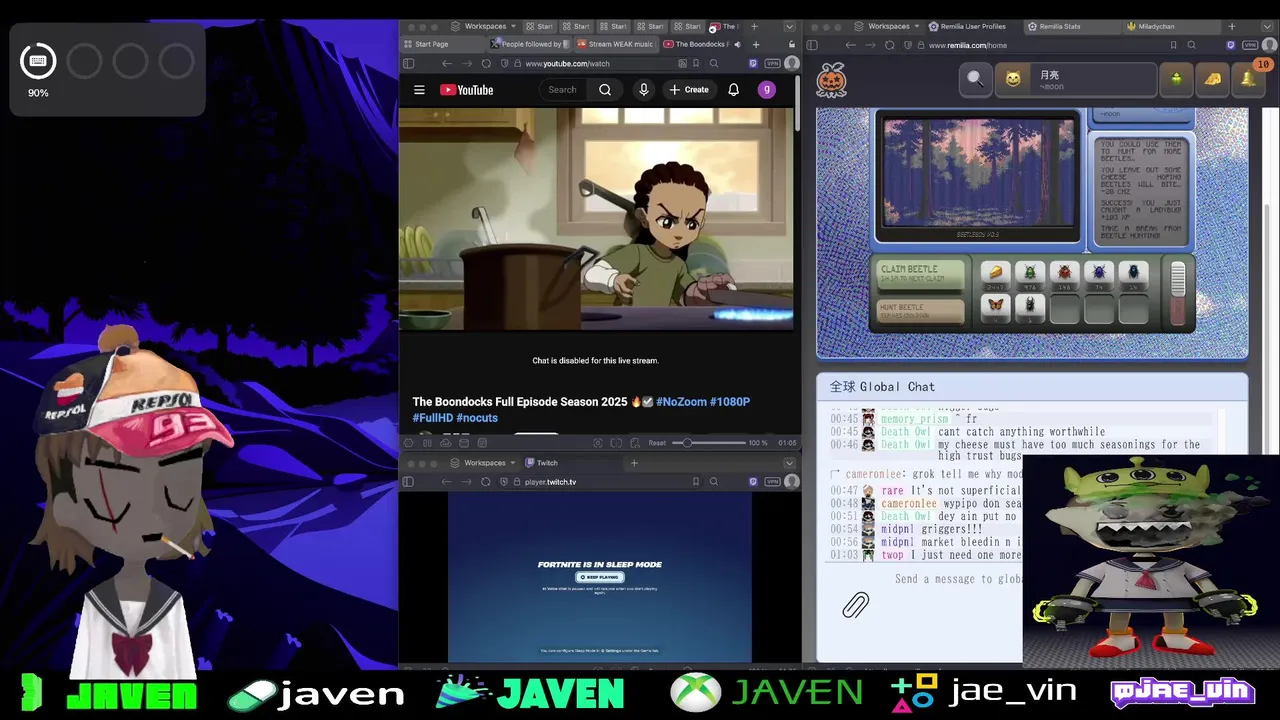
Task: Click the player.twitch.tv address bar
Action: click(600, 482)
